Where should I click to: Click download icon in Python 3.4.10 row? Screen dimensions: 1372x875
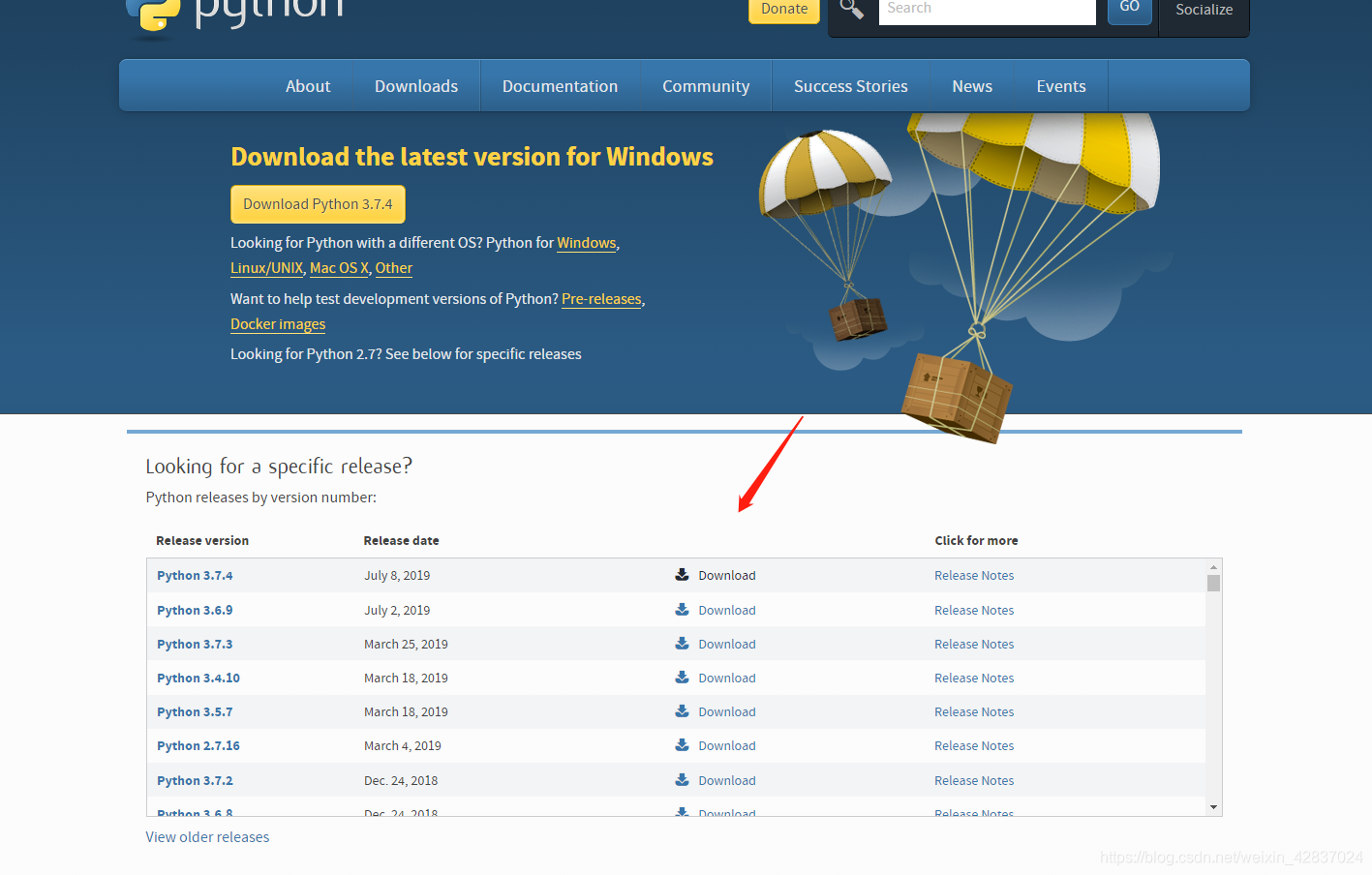point(682,678)
